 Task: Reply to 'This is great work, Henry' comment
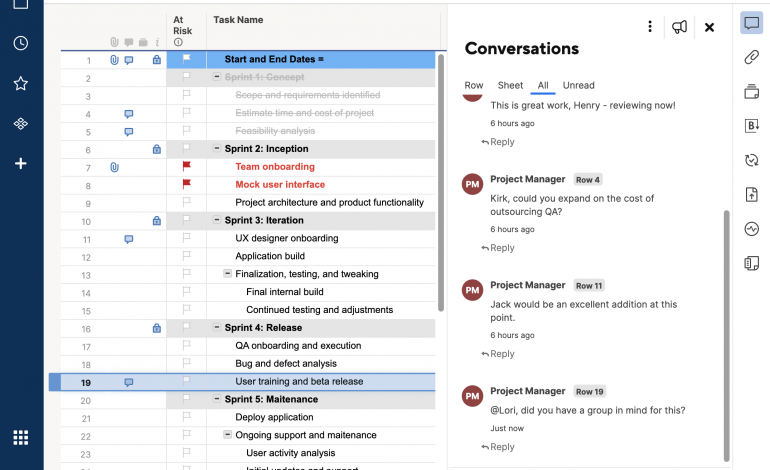(x=498, y=142)
